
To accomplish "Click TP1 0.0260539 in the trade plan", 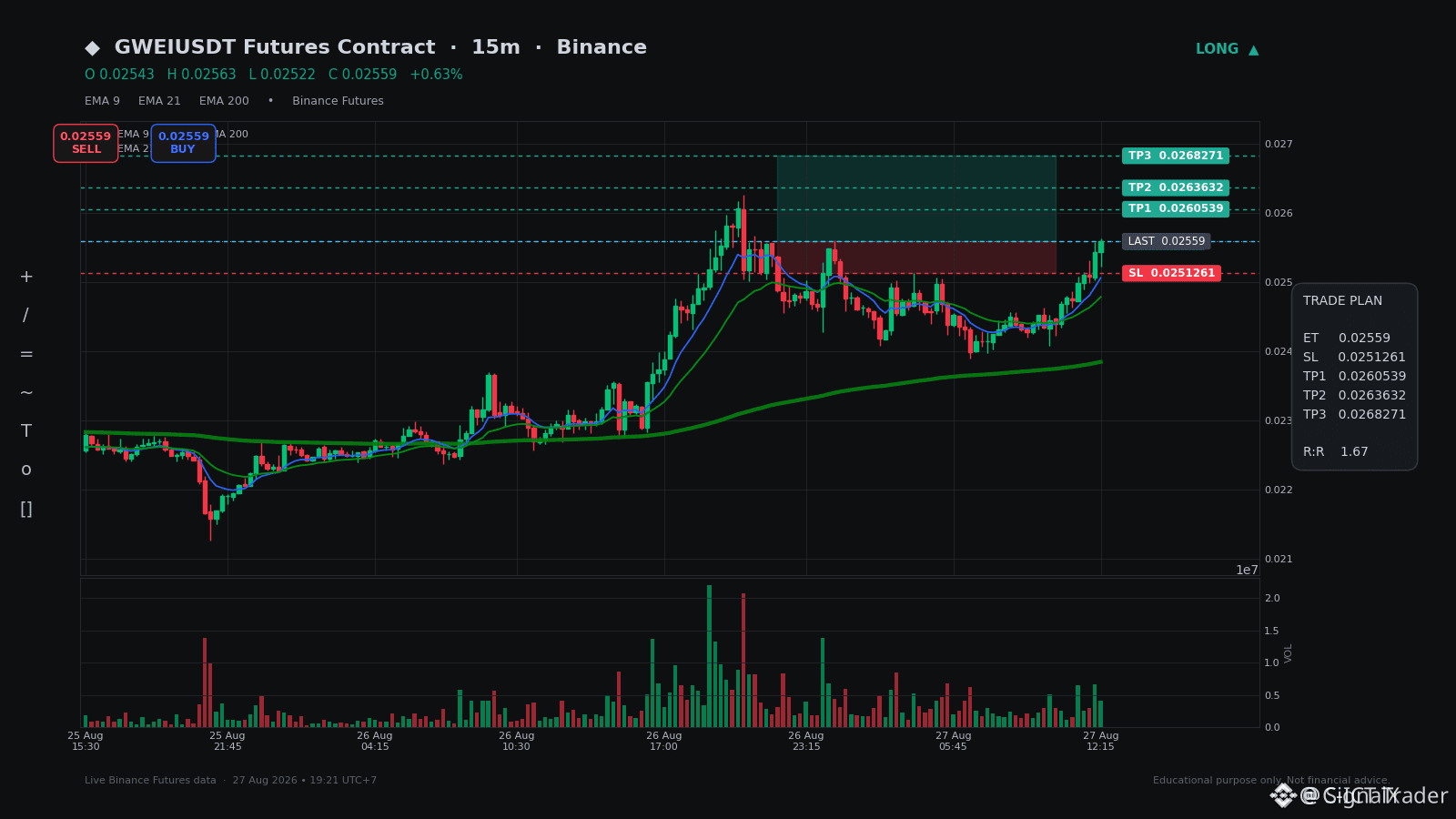I will [x=1354, y=377].
